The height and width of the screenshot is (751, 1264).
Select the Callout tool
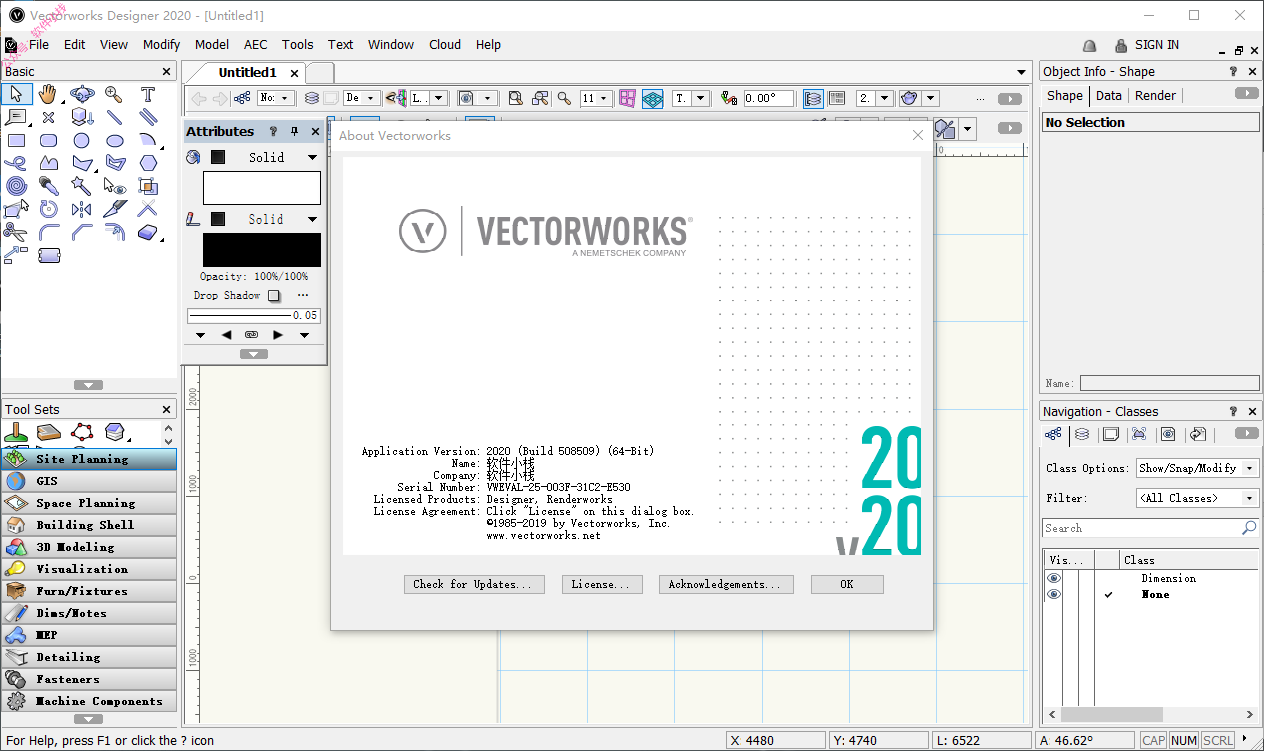pyautogui.click(x=16, y=117)
